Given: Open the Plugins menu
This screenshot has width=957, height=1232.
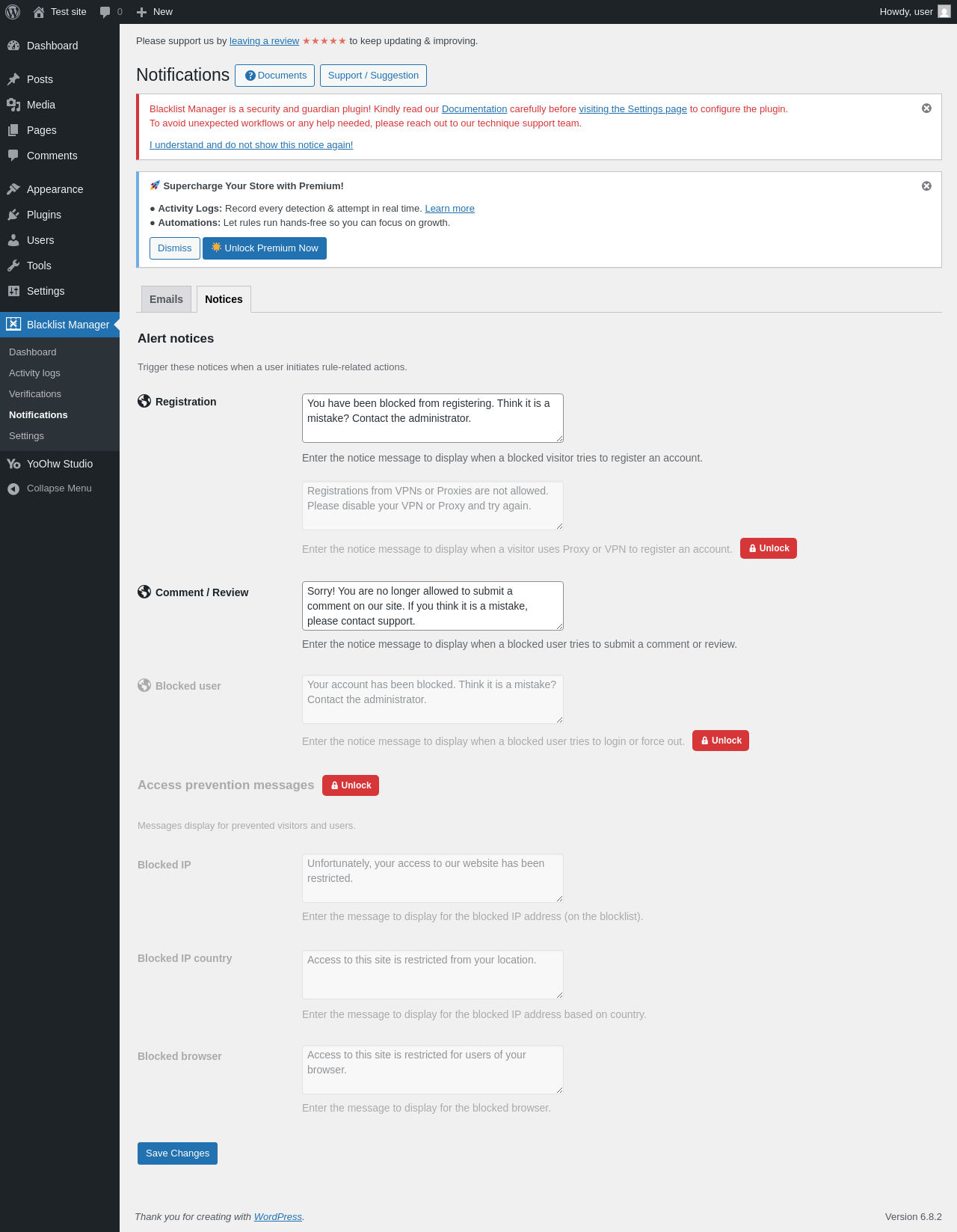Looking at the screenshot, I should pos(60,215).
